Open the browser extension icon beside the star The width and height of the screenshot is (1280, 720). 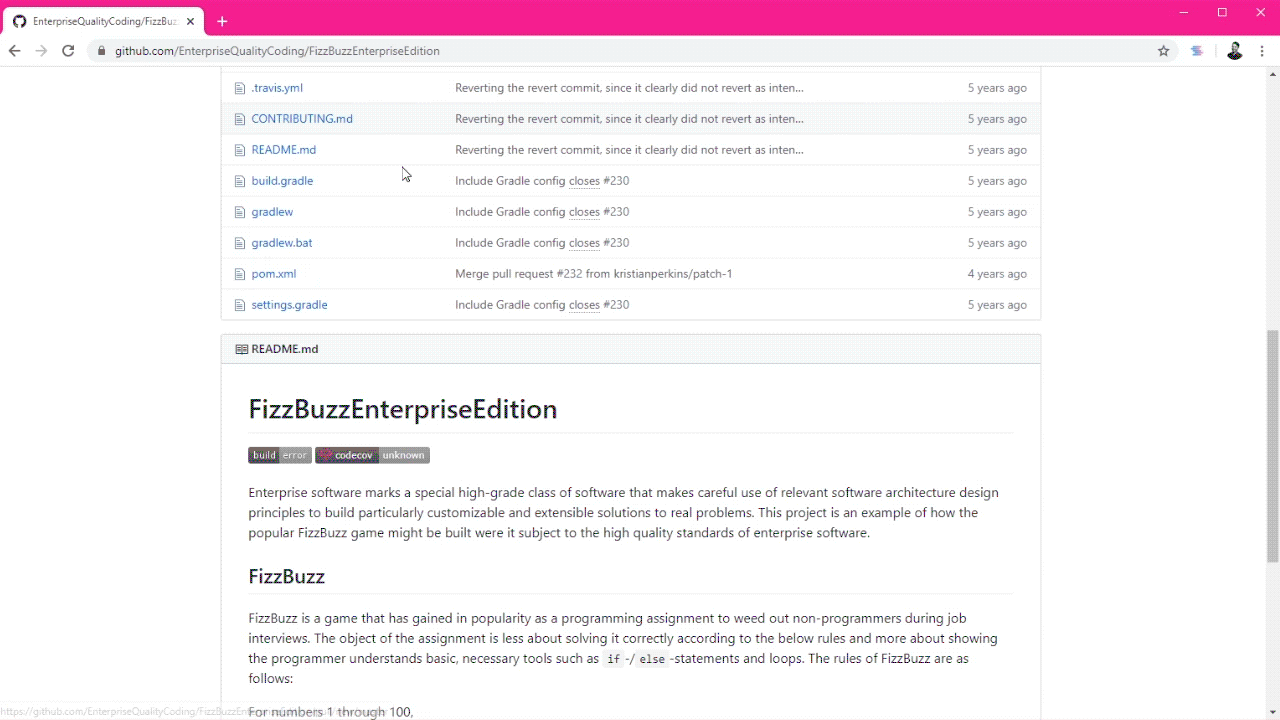tap(1197, 51)
